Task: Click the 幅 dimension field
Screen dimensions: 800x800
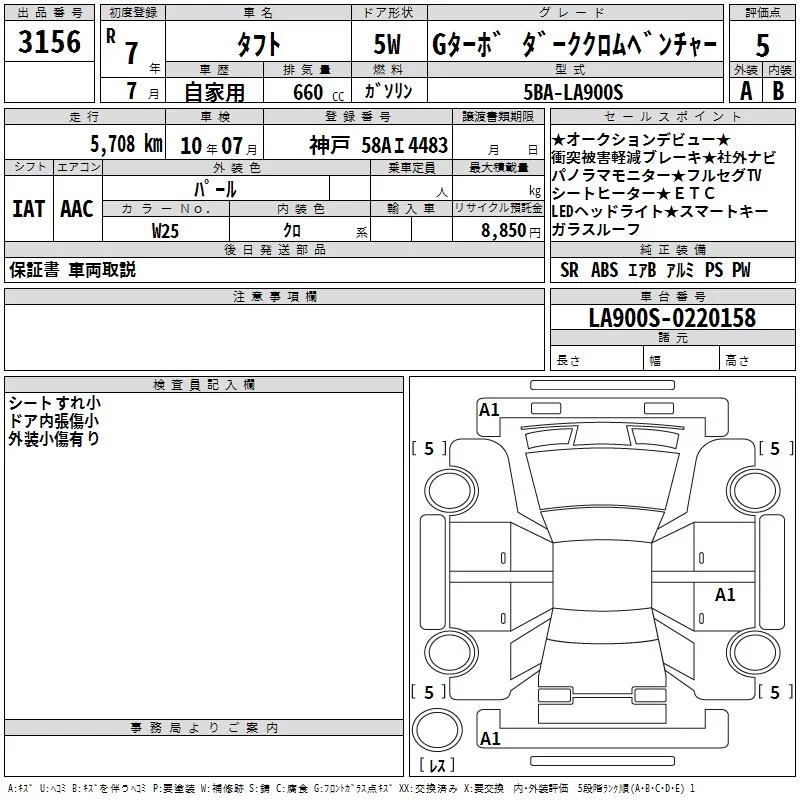Action: click(x=682, y=358)
